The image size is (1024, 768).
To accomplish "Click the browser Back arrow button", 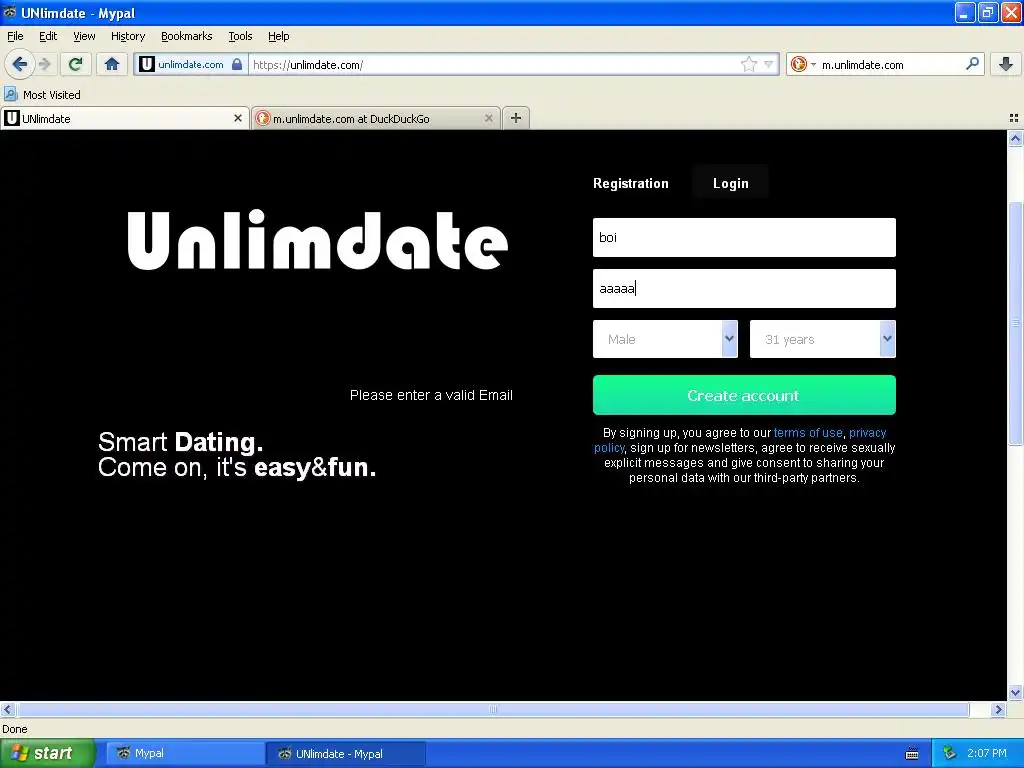I will (x=20, y=64).
